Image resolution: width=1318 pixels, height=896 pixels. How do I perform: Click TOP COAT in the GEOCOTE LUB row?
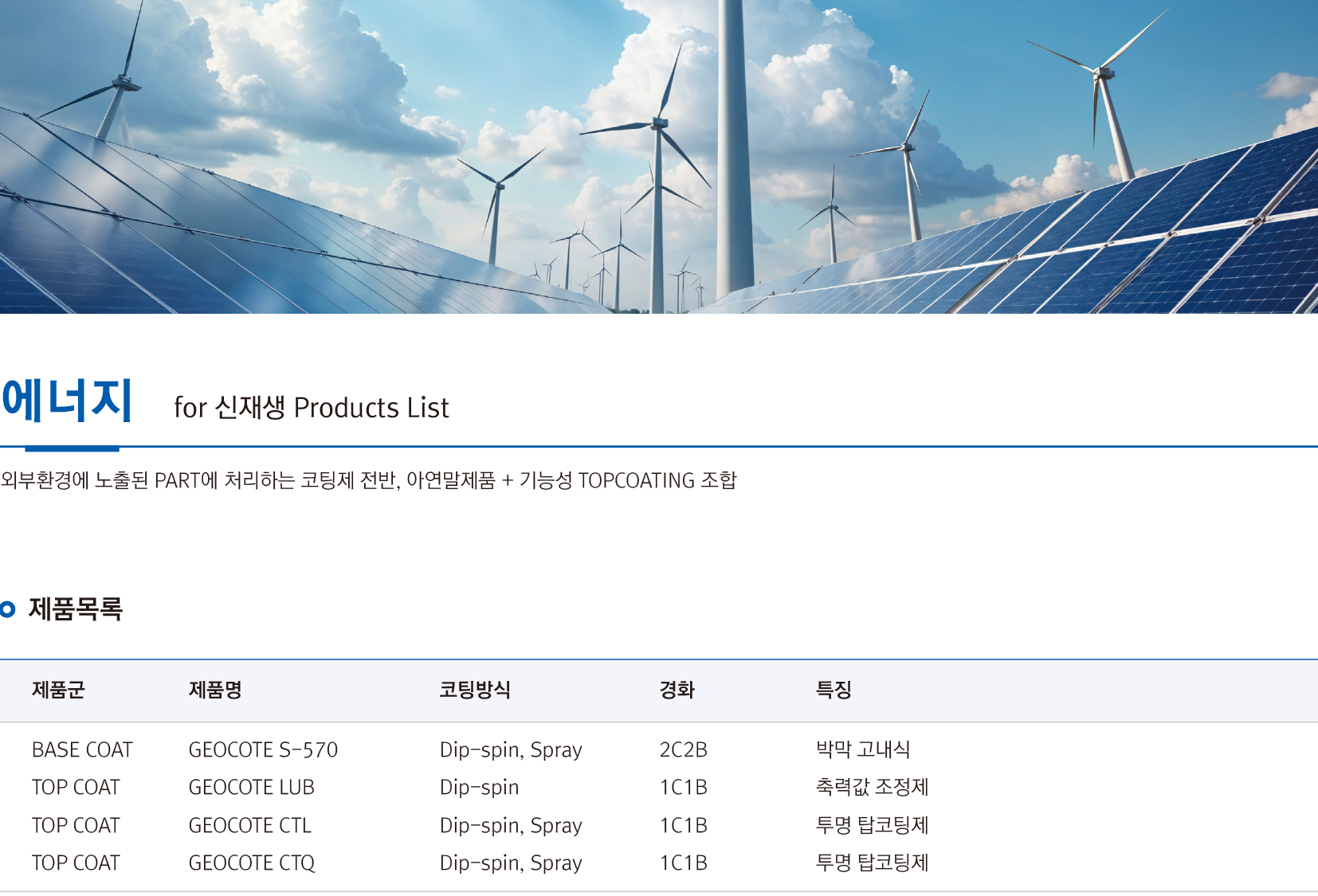(x=76, y=787)
